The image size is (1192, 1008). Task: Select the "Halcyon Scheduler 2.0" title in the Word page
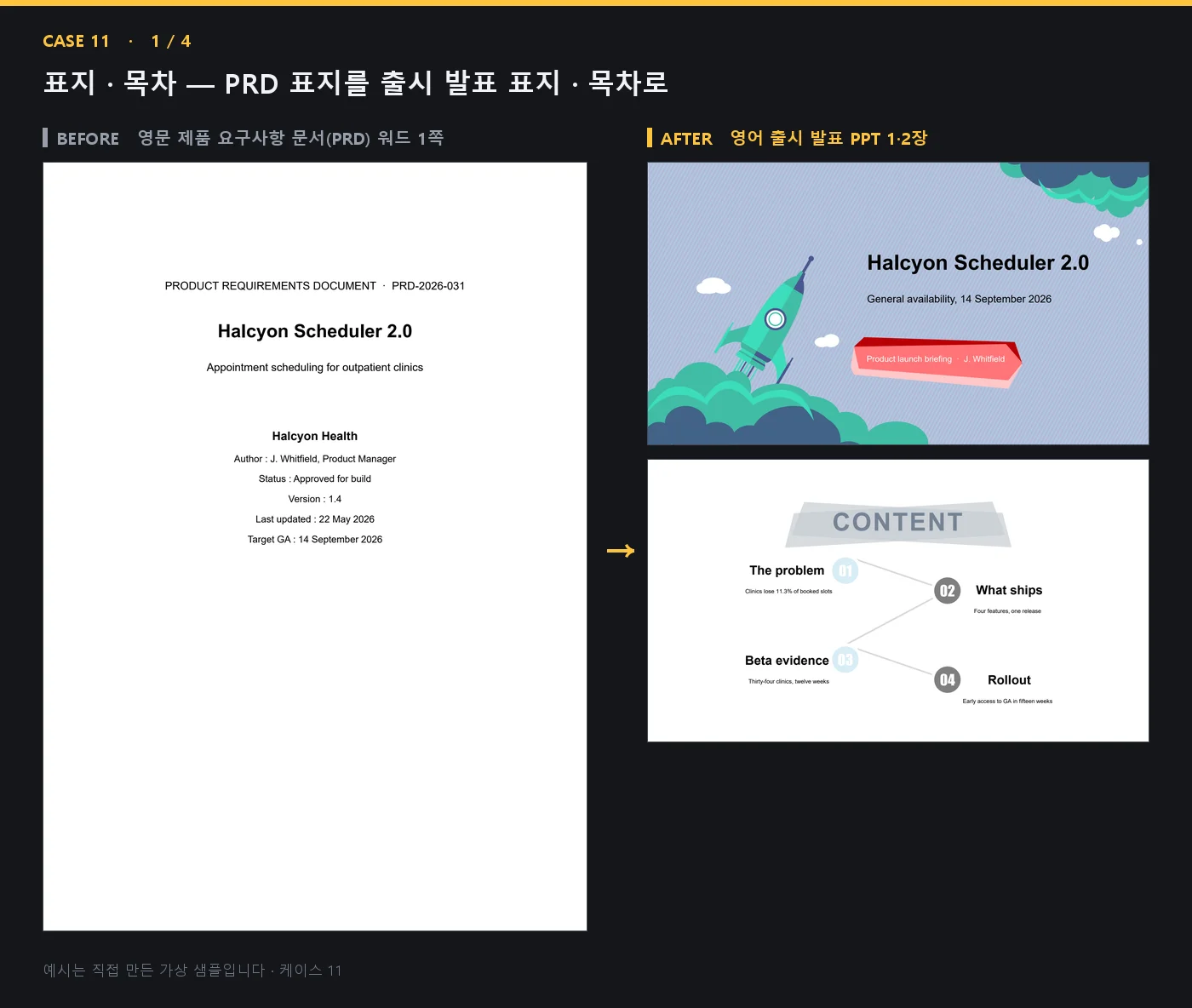tap(315, 331)
